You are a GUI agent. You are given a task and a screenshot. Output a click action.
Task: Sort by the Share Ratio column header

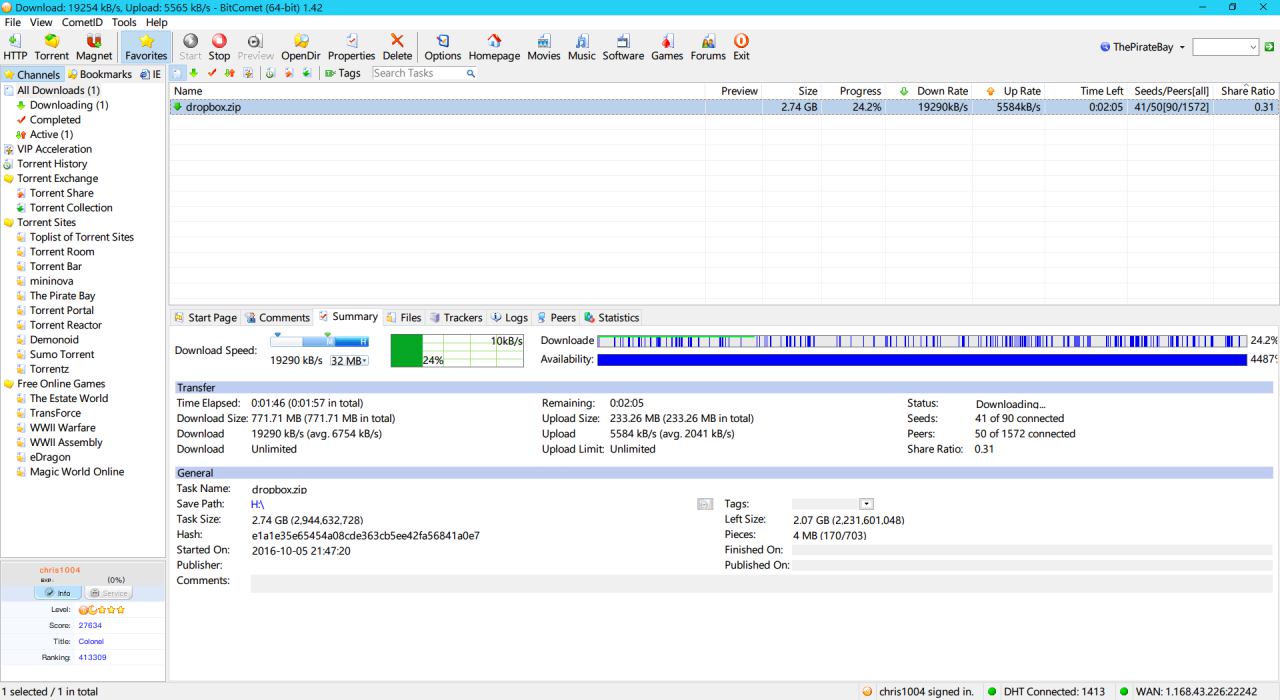click(x=1247, y=91)
